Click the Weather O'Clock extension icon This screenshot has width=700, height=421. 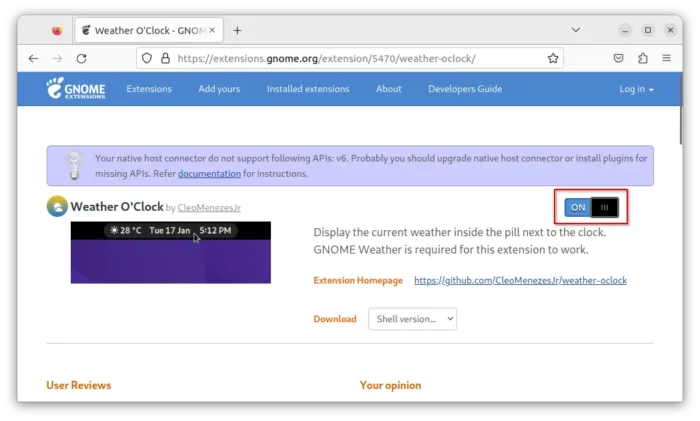click(57, 206)
